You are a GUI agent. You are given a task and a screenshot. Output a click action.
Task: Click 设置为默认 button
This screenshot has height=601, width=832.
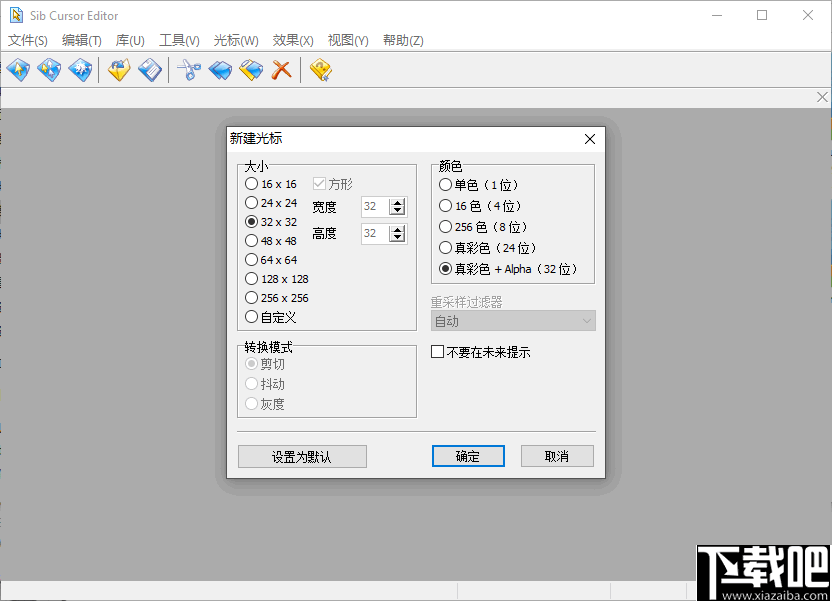coord(302,456)
